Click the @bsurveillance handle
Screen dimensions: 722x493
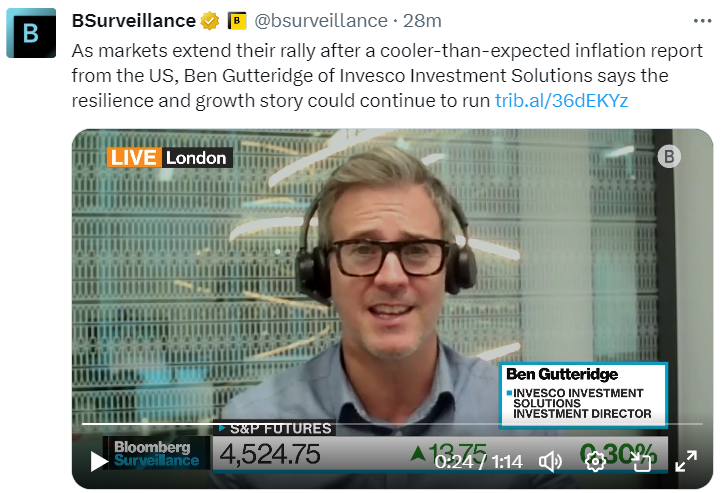pos(321,21)
